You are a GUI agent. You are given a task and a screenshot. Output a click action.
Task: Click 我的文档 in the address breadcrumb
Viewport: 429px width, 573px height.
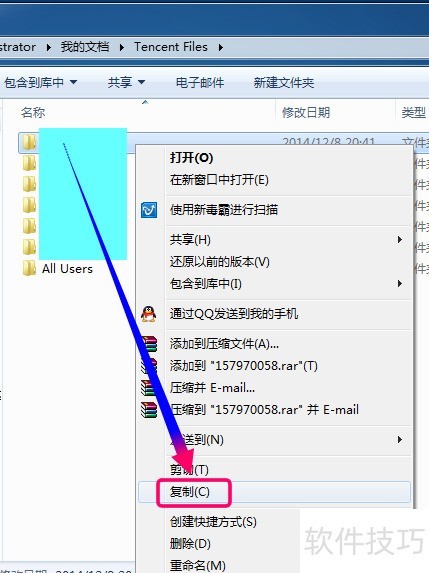[85, 47]
